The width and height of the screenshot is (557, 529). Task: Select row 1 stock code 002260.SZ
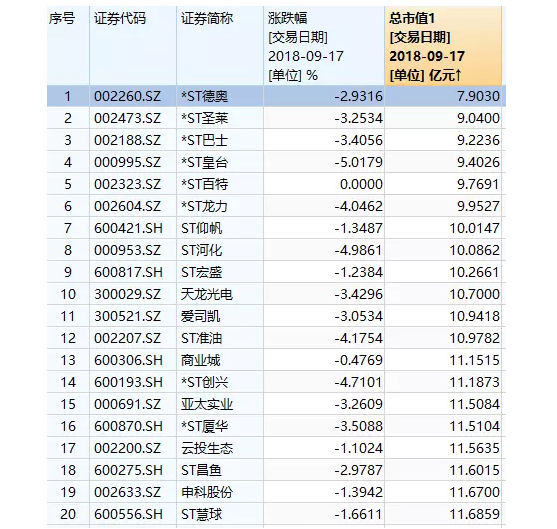coord(128,96)
